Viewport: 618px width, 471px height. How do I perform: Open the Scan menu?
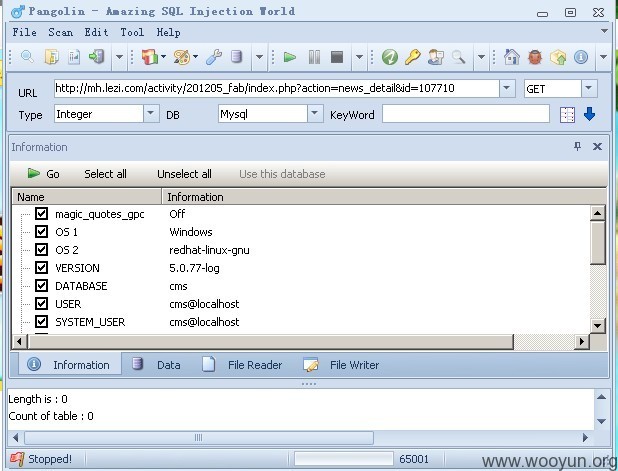coord(60,32)
